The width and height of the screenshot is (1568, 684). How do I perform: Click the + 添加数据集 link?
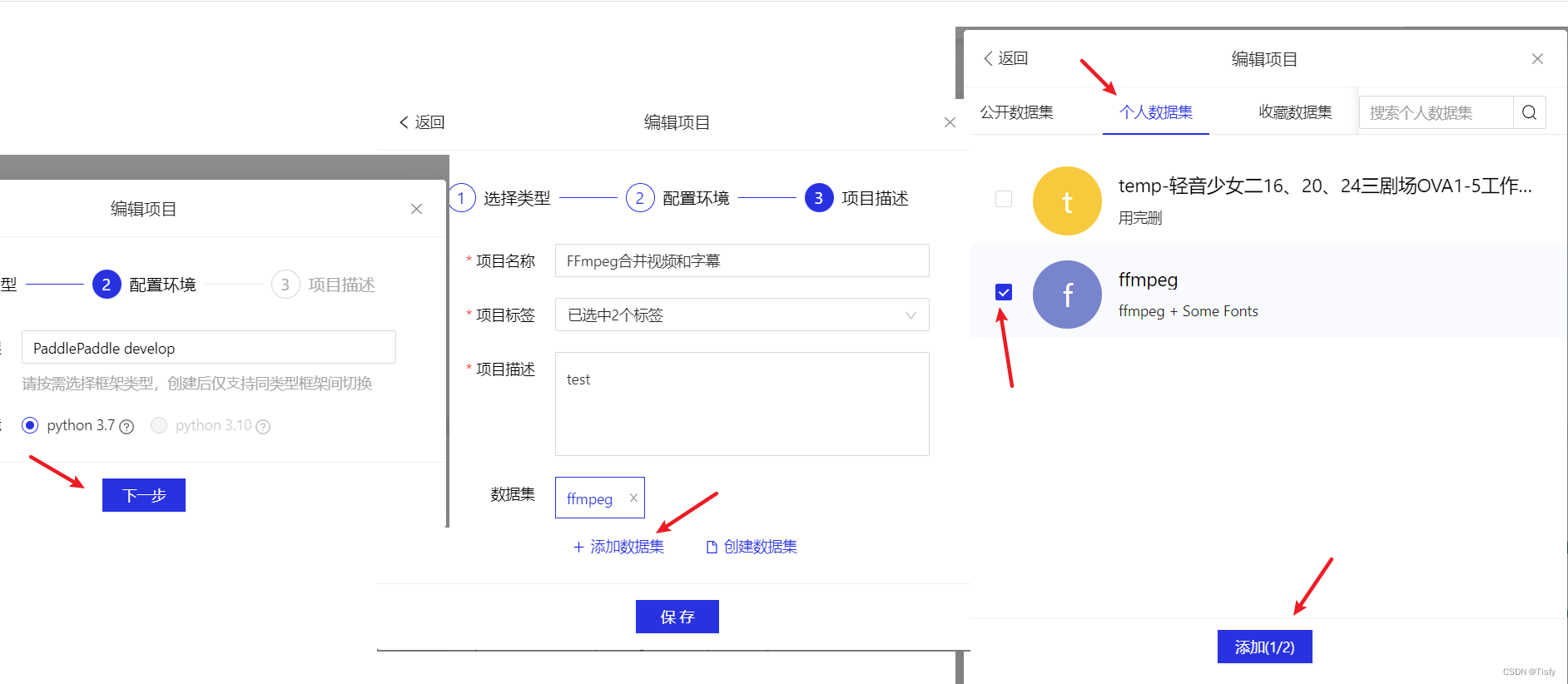point(618,547)
